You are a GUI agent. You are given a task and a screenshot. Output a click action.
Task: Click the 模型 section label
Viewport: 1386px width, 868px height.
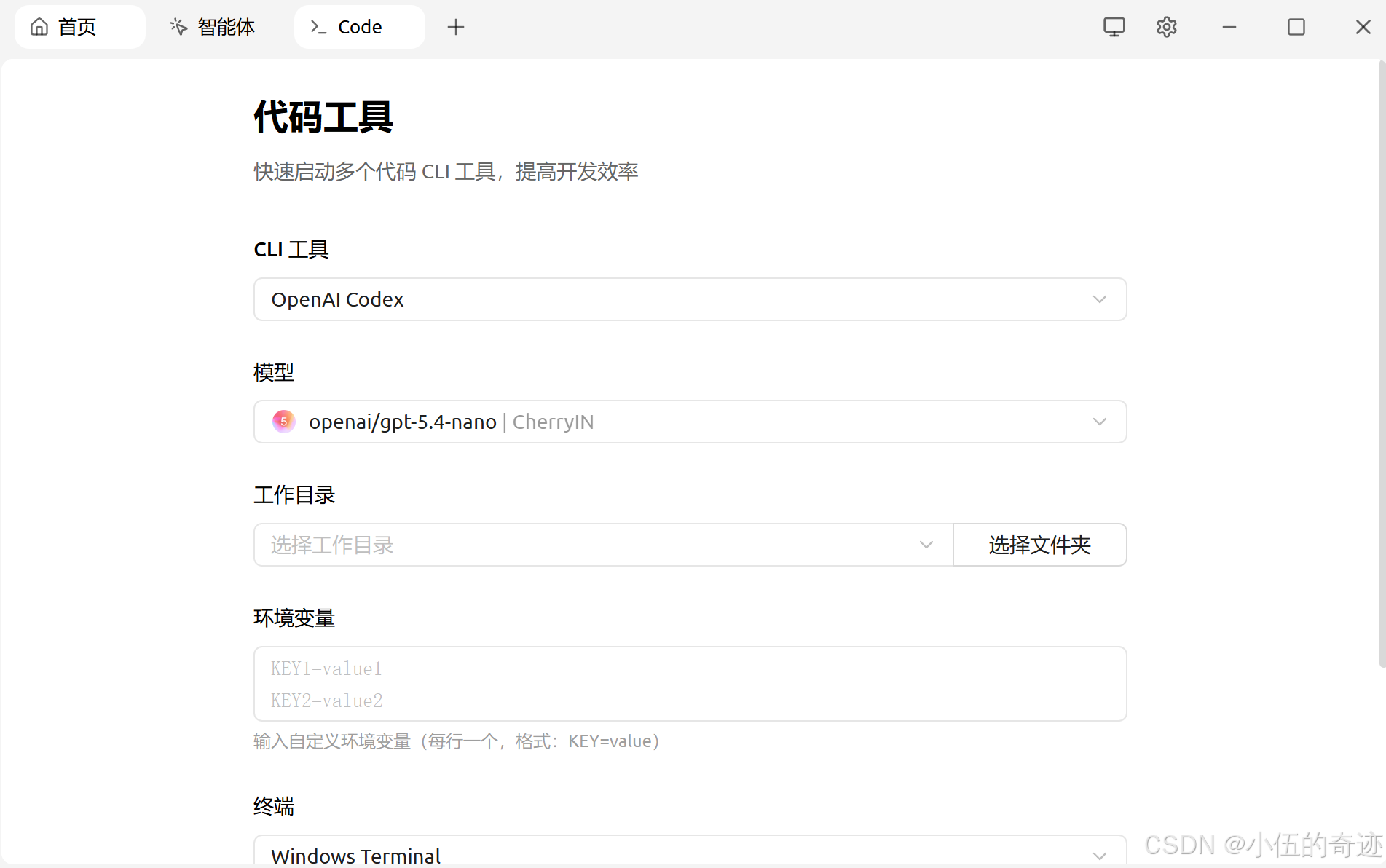[x=274, y=372]
